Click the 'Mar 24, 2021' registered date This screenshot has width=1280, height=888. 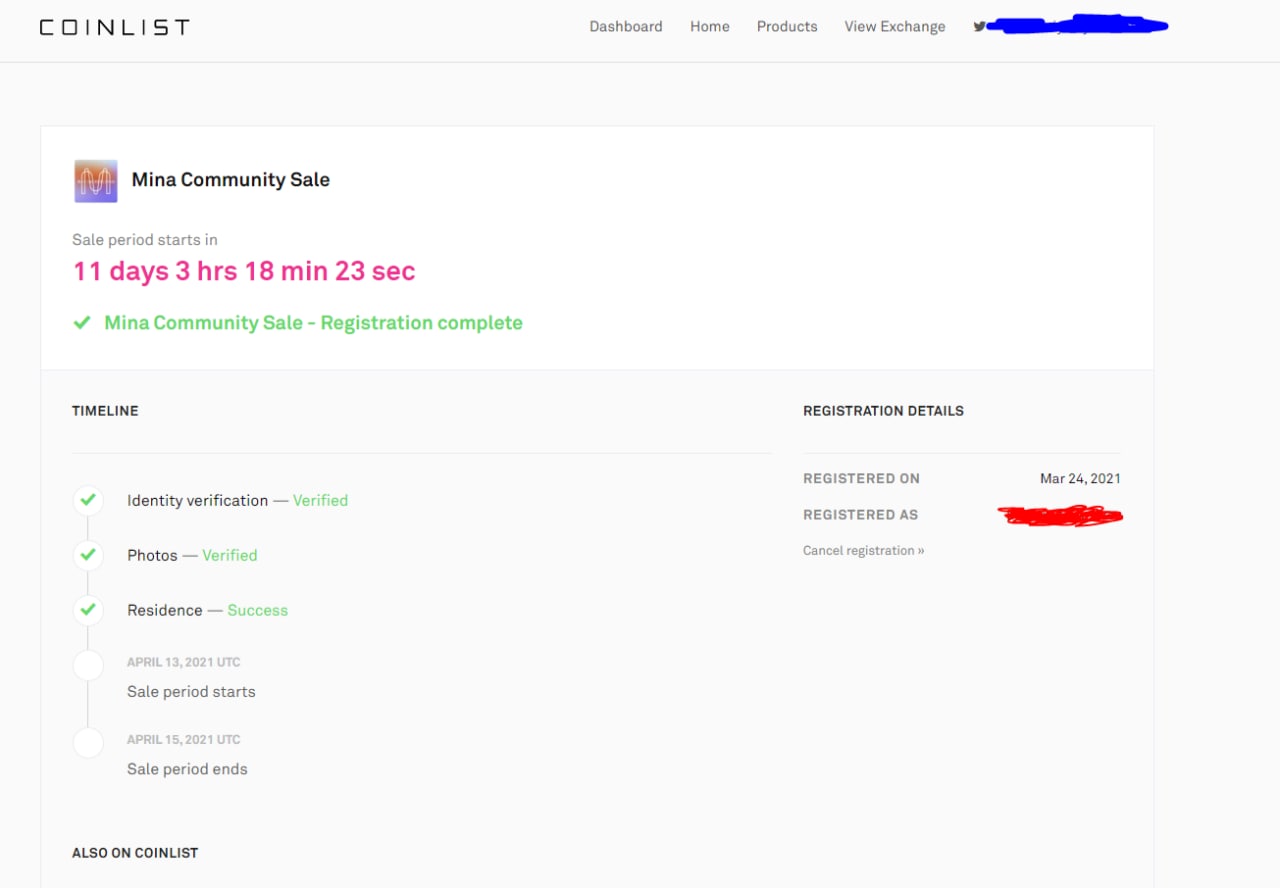[1080, 479]
